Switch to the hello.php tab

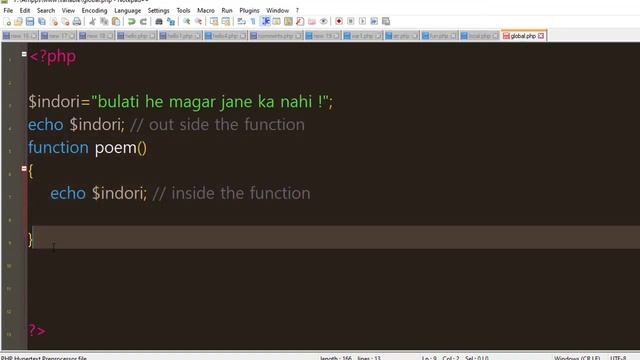136,36
